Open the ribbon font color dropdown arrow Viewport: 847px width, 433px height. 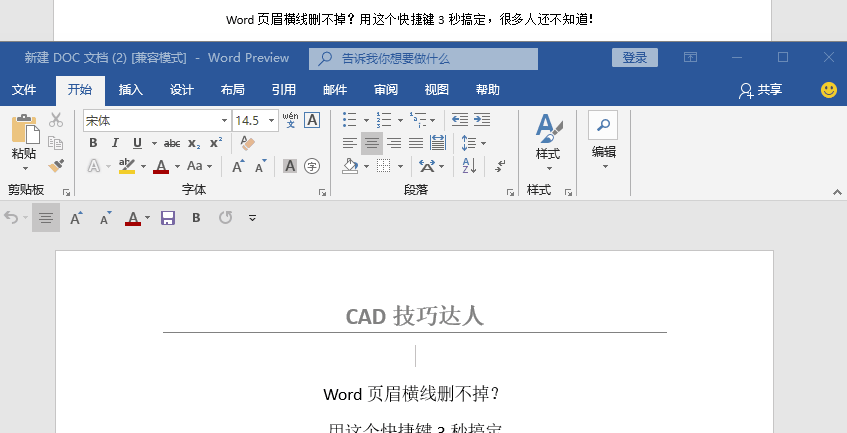click(x=177, y=166)
